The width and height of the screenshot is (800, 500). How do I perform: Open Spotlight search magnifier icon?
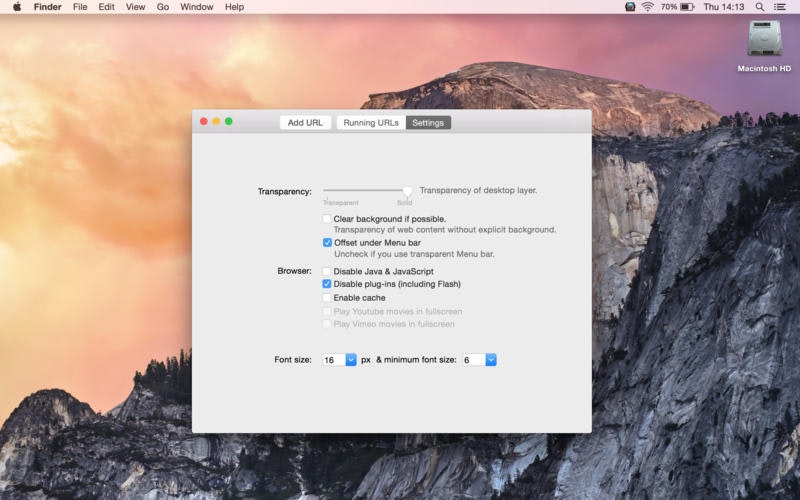pyautogui.click(x=760, y=7)
